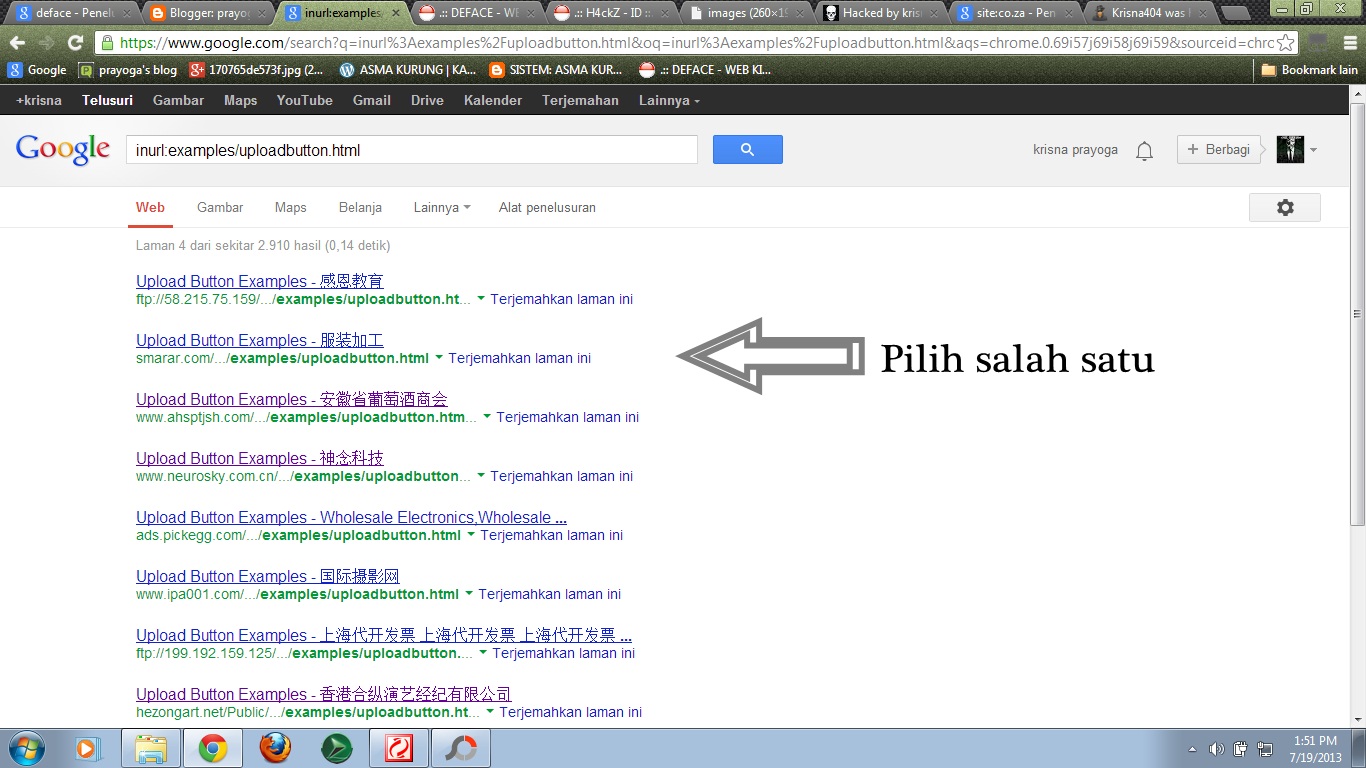Open the Google notifications bell
Viewport: 1366px width, 768px height.
click(x=1145, y=151)
